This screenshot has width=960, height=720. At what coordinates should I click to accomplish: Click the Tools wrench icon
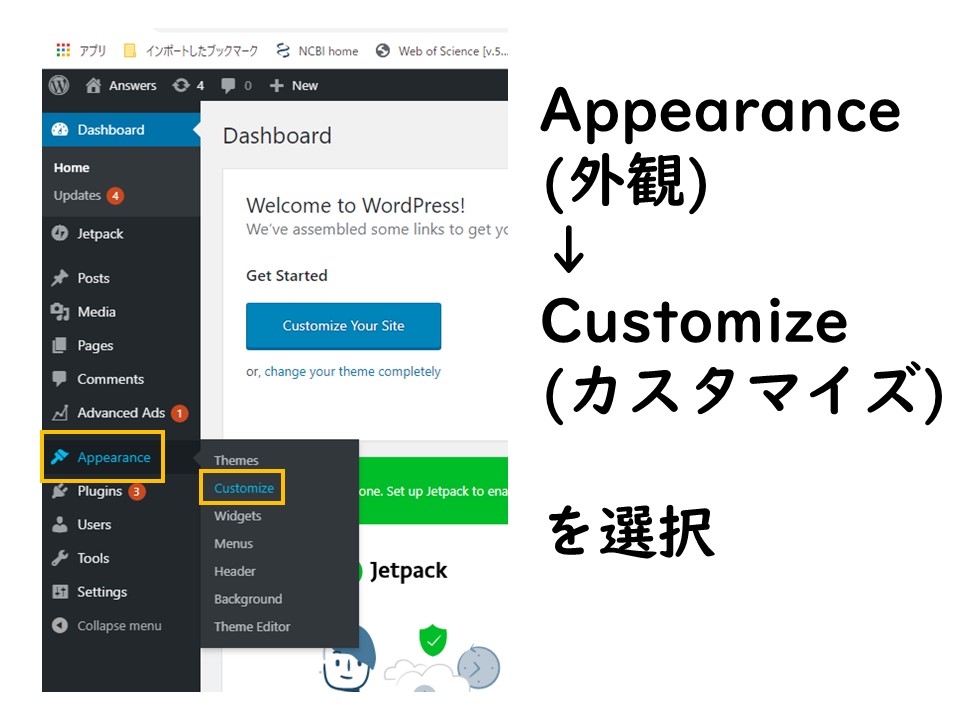click(x=60, y=558)
